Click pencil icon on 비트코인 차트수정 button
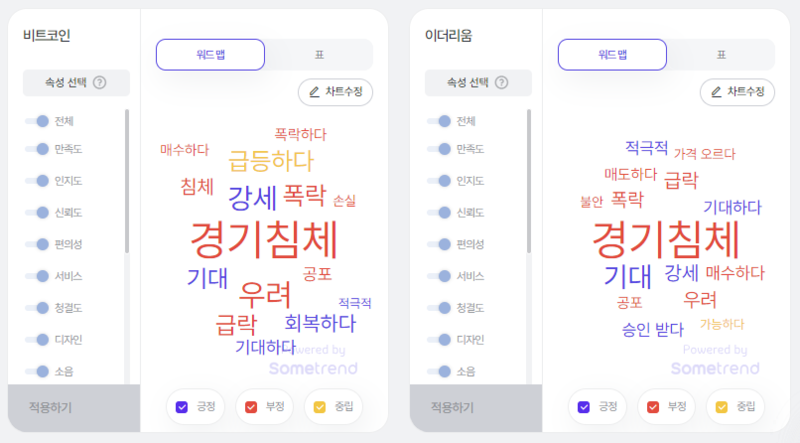 click(315, 92)
